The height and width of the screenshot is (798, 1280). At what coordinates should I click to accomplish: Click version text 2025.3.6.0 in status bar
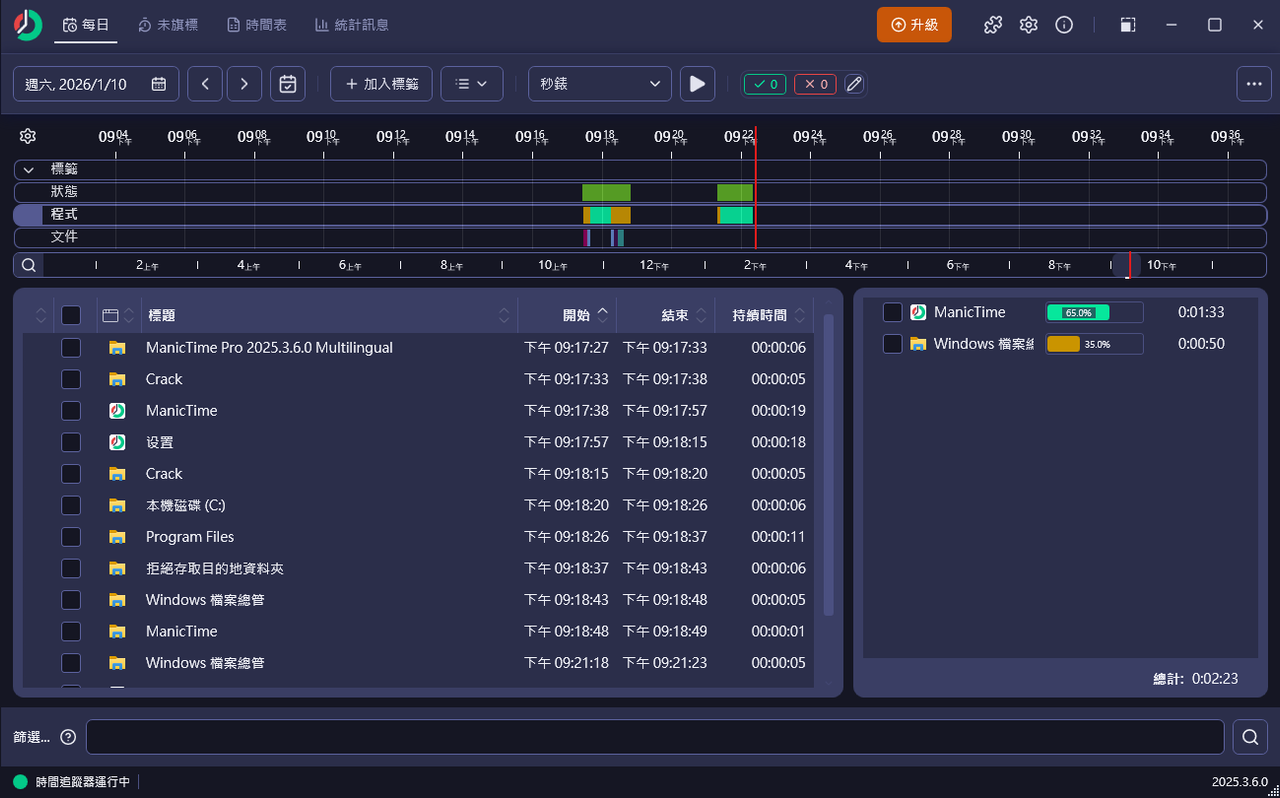click(x=1240, y=782)
